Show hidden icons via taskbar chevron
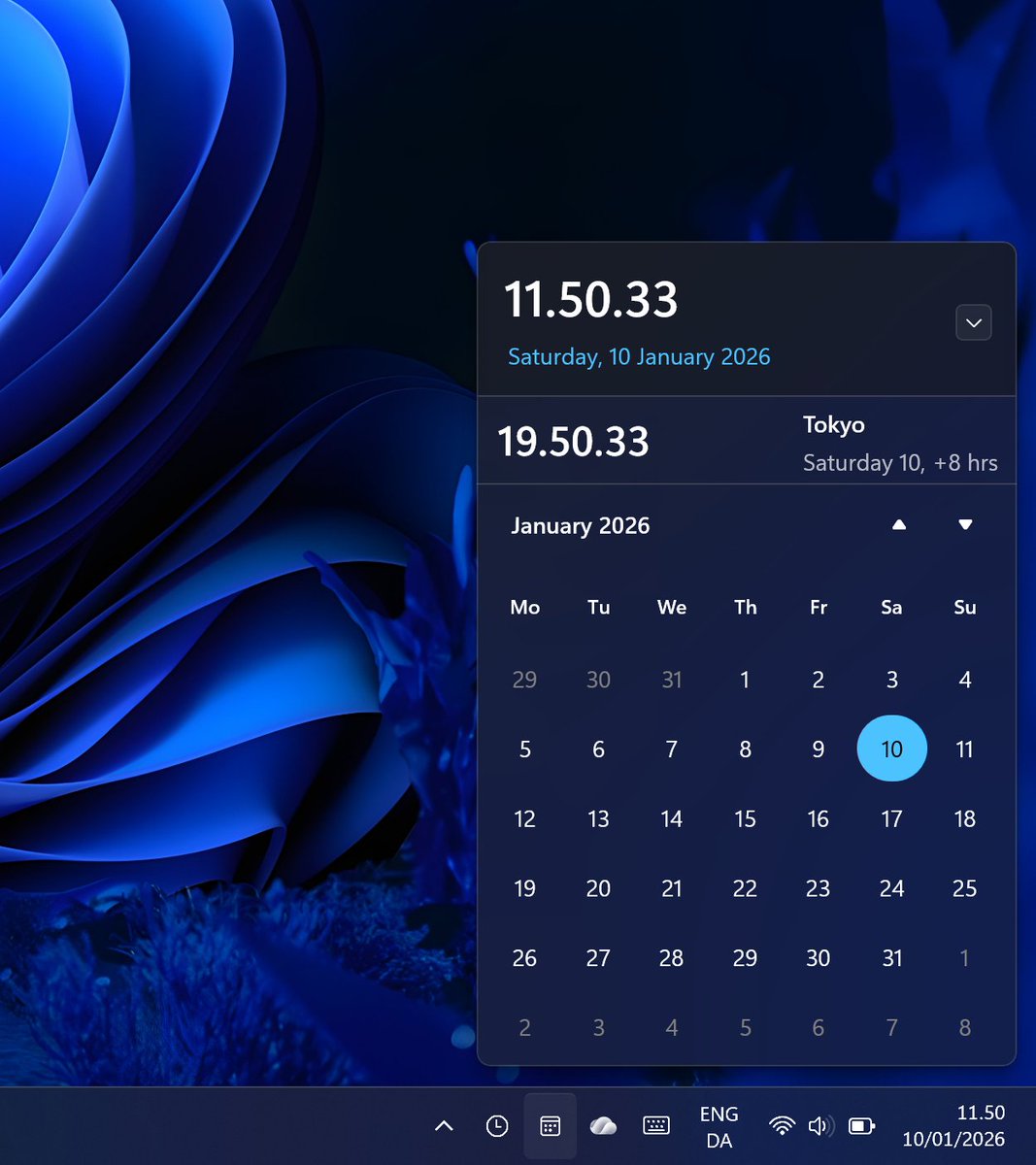The height and width of the screenshot is (1165, 1036). coord(444,1126)
